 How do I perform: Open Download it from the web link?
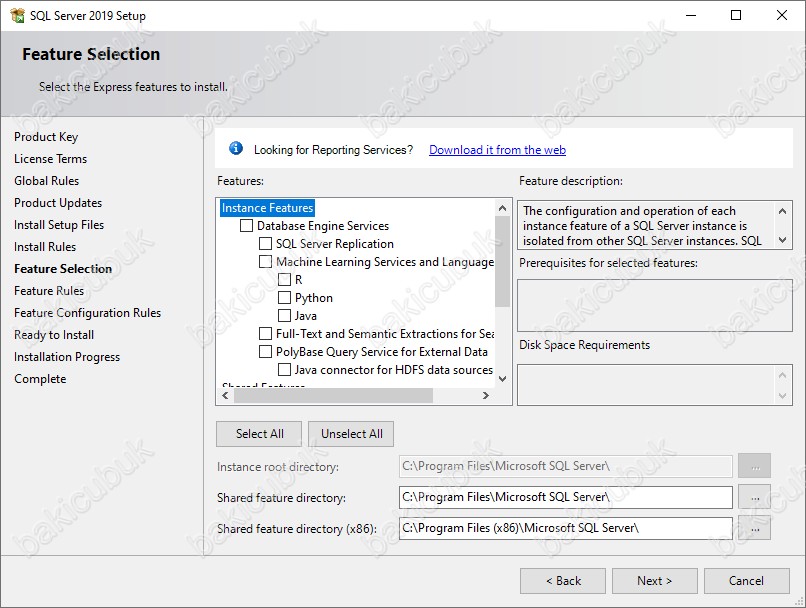[x=497, y=150]
